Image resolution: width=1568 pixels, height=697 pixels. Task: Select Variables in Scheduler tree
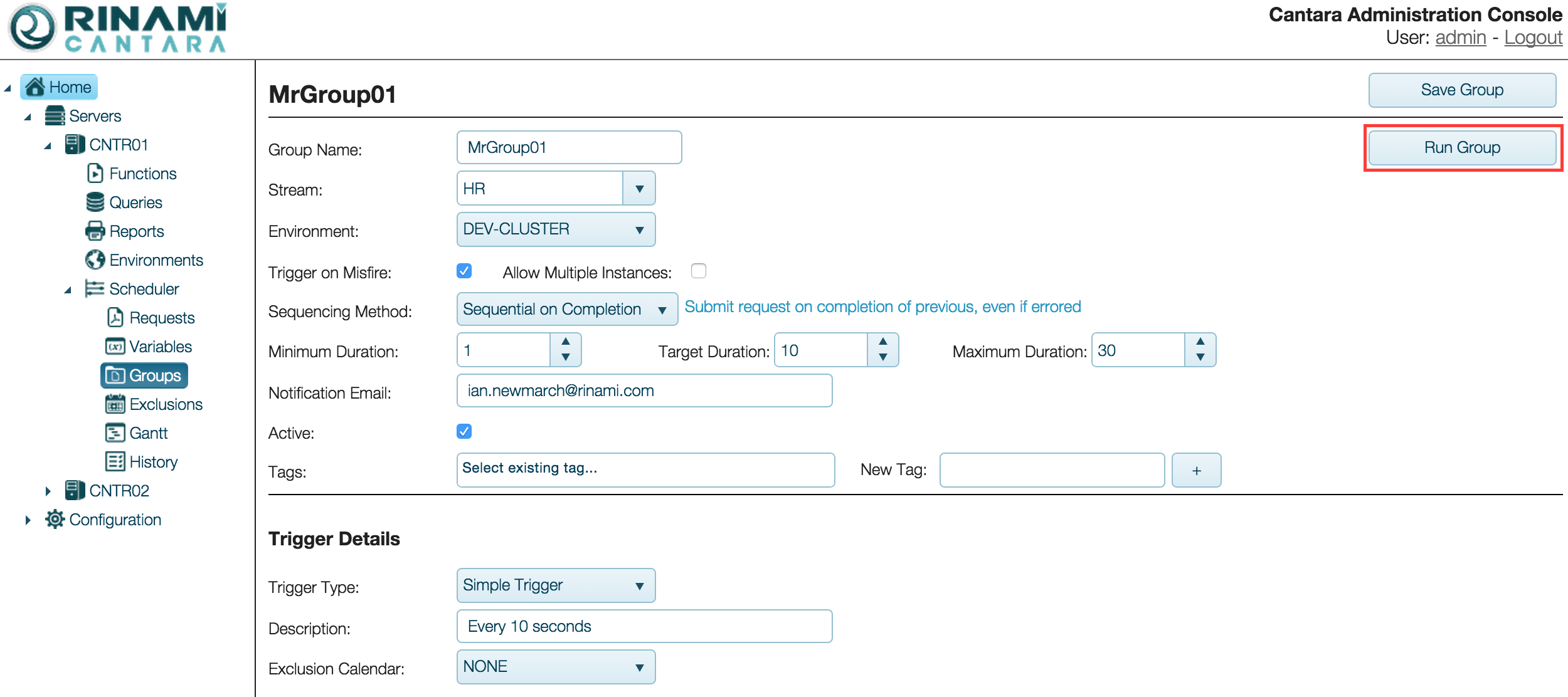pyautogui.click(x=160, y=347)
